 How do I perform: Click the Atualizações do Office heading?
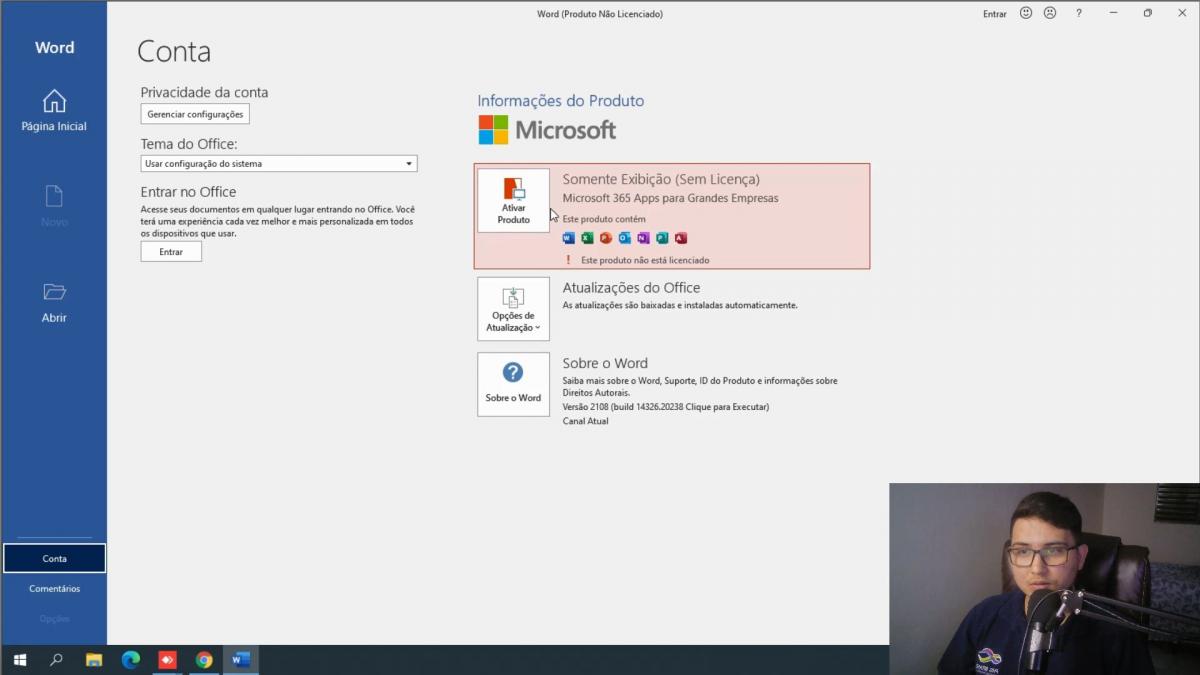[x=631, y=288]
